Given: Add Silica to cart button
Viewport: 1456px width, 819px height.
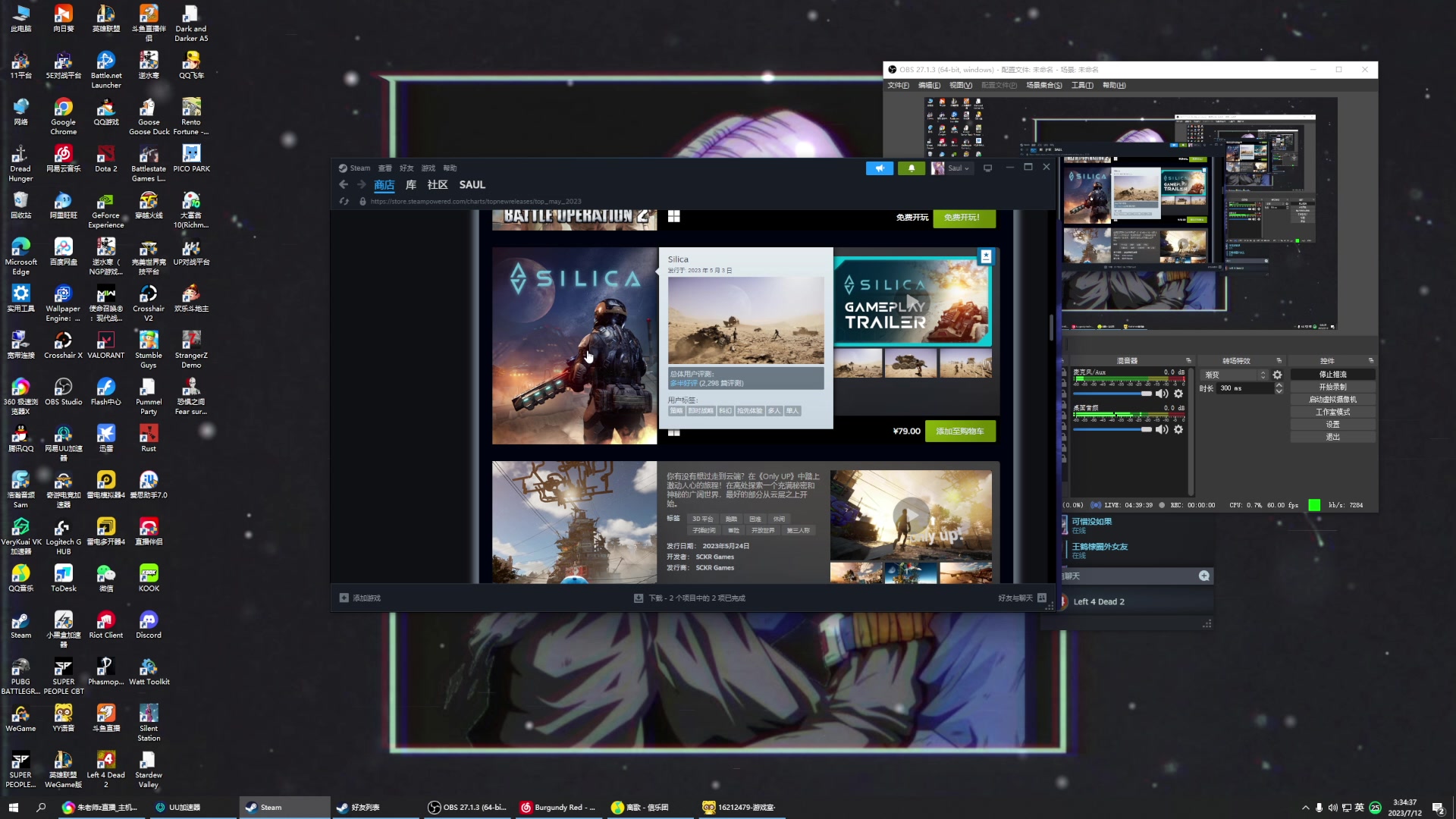Looking at the screenshot, I should click(x=960, y=431).
